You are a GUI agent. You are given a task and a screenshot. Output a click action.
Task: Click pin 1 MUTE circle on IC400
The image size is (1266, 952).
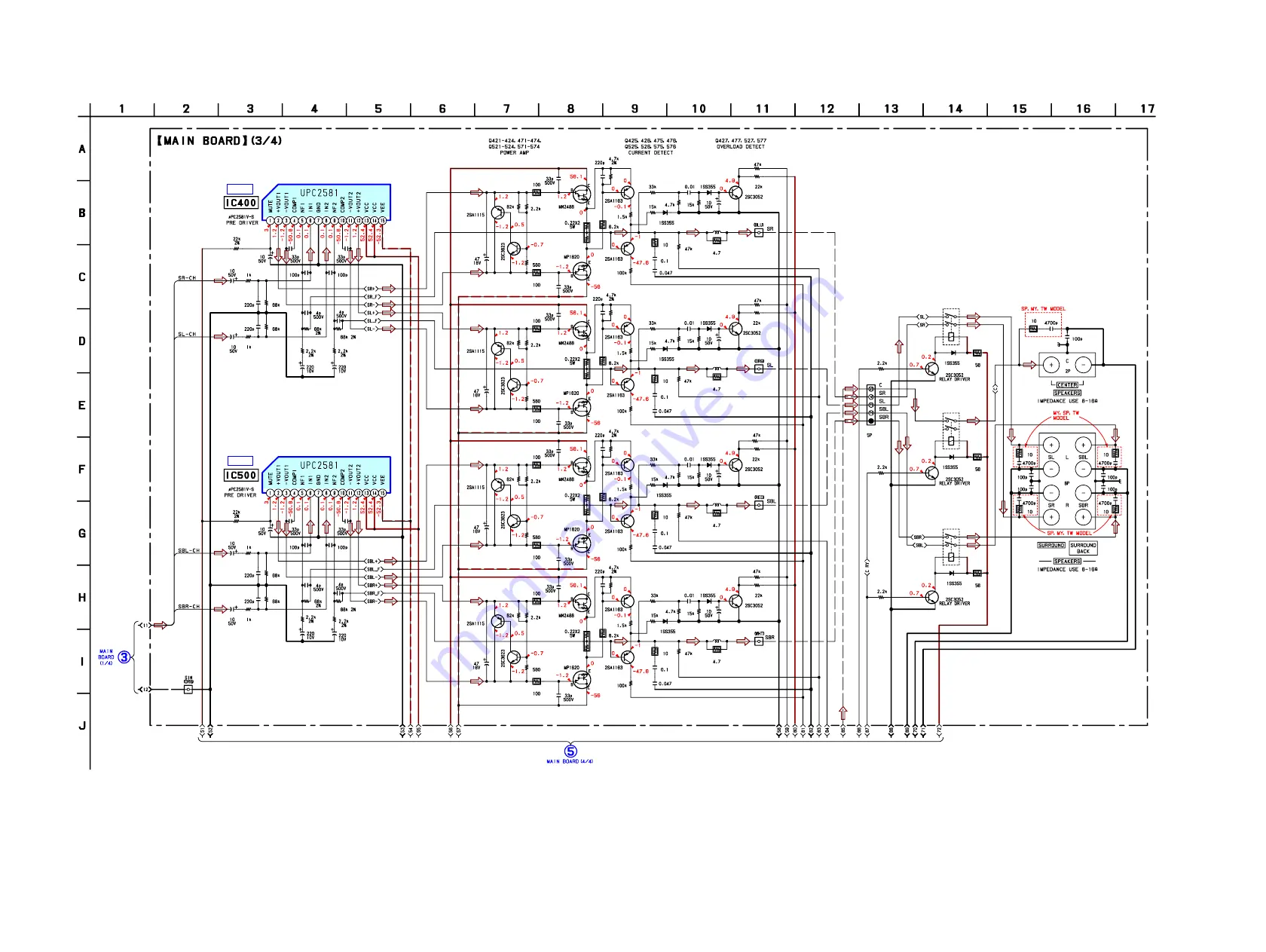pos(271,221)
